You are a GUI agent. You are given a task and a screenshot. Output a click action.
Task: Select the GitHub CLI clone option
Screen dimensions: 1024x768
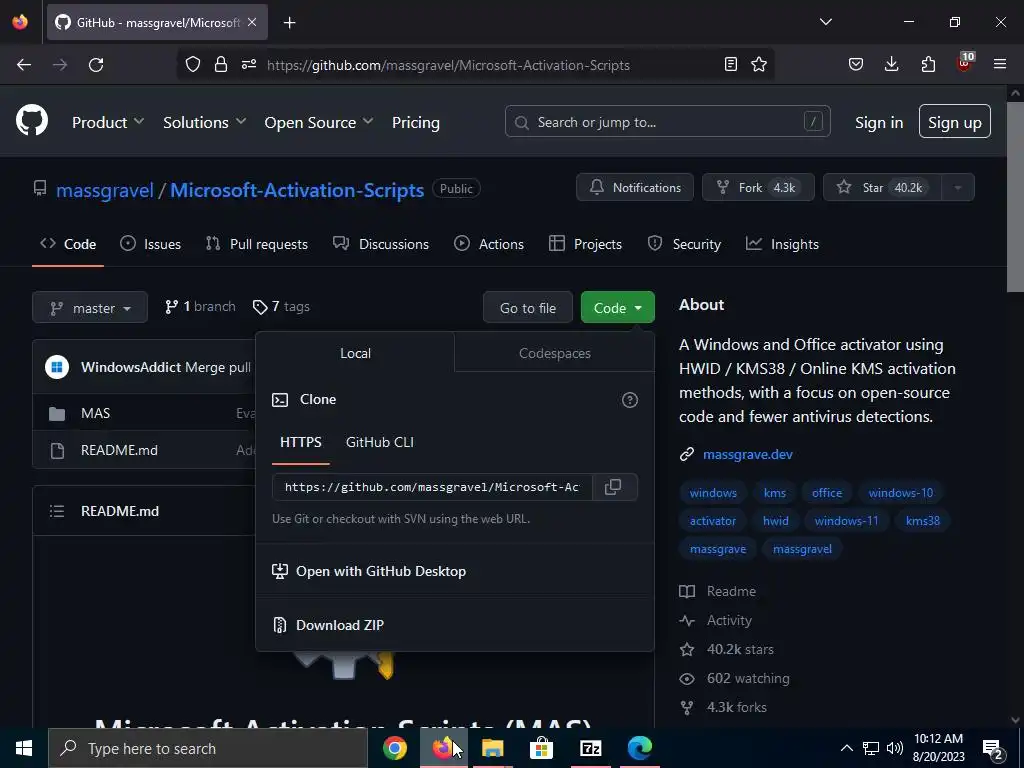[x=379, y=442]
